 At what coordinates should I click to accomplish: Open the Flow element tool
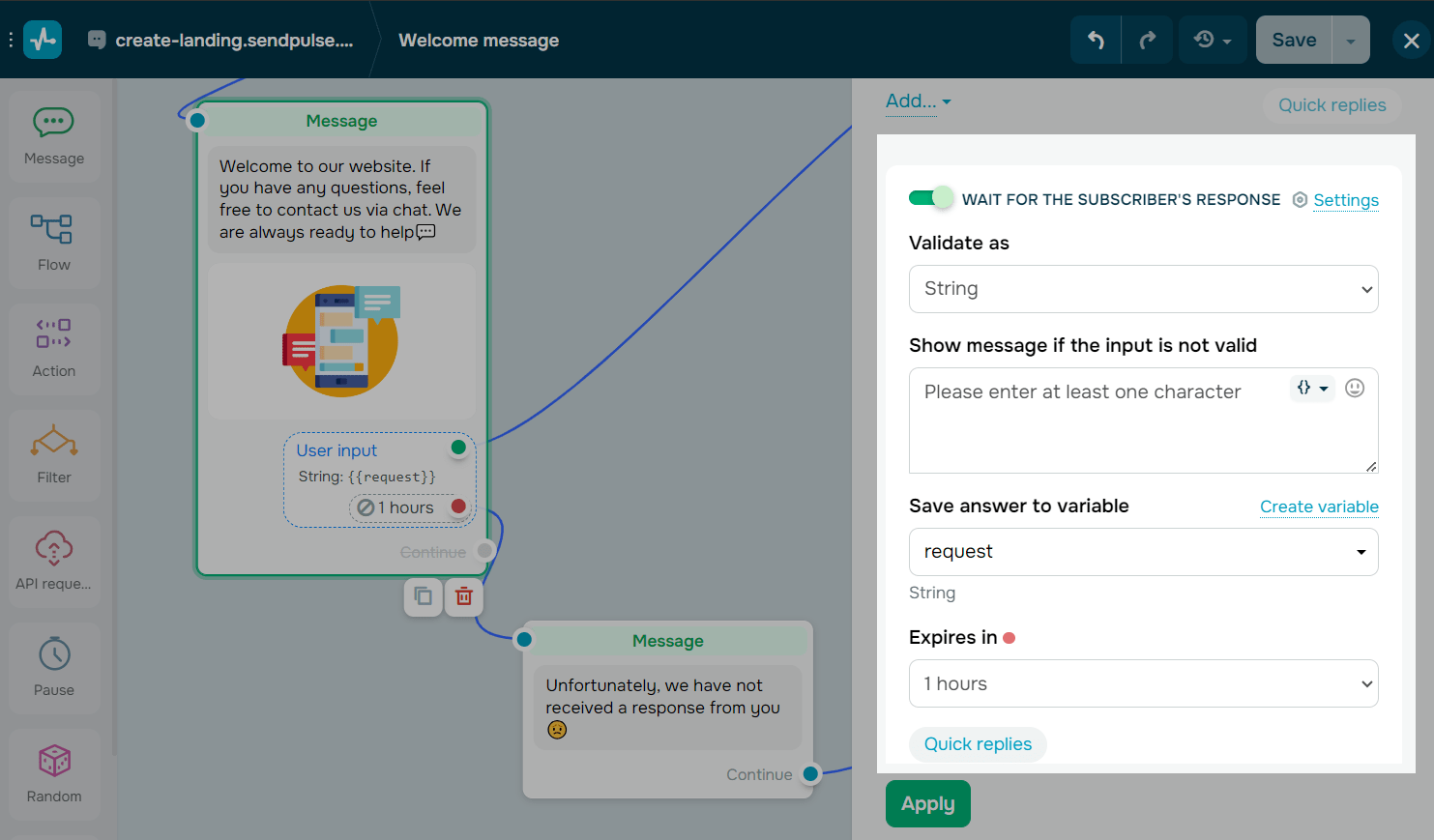pos(53,242)
